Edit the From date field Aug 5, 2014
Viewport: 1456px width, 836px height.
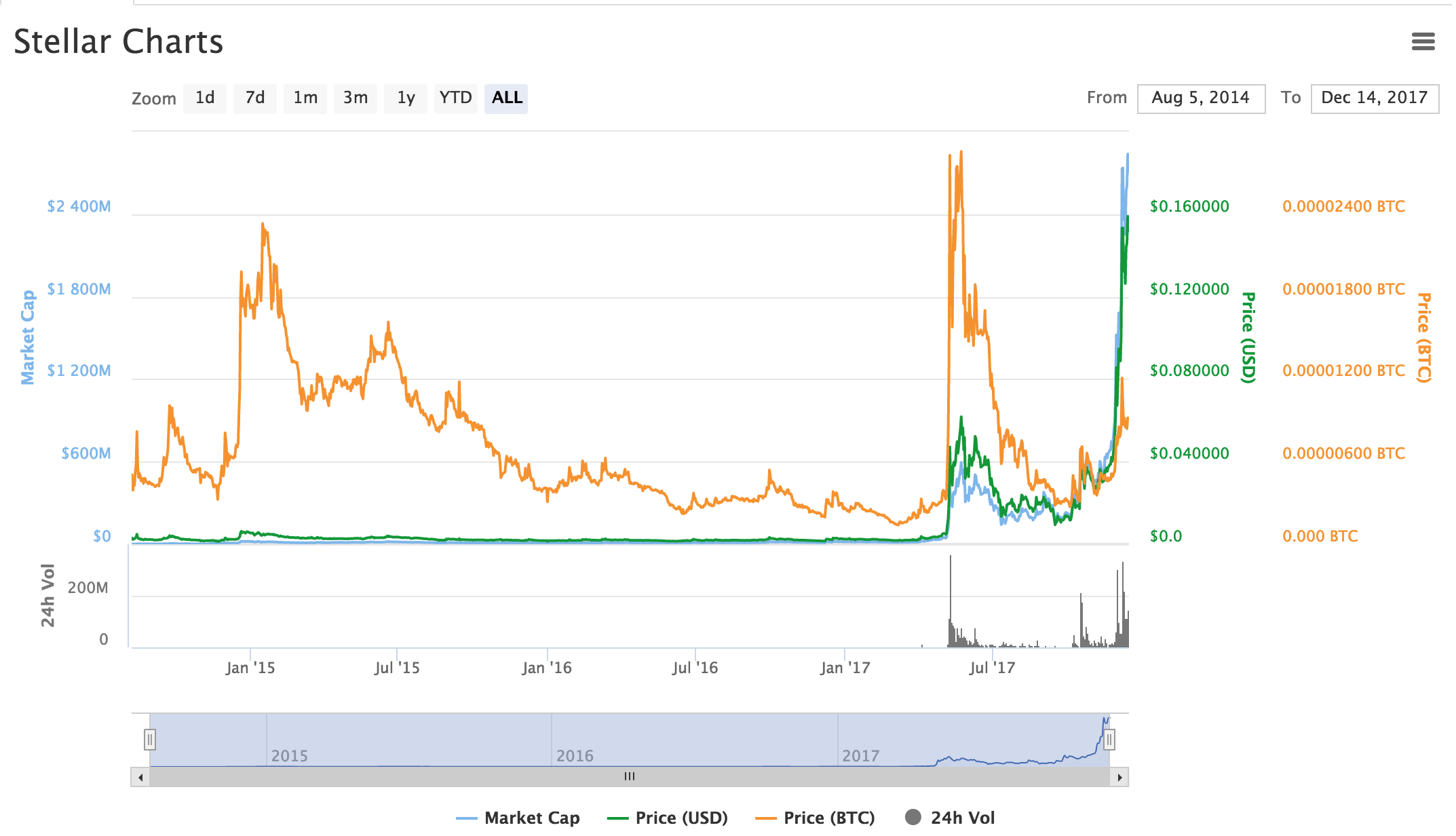[1201, 98]
